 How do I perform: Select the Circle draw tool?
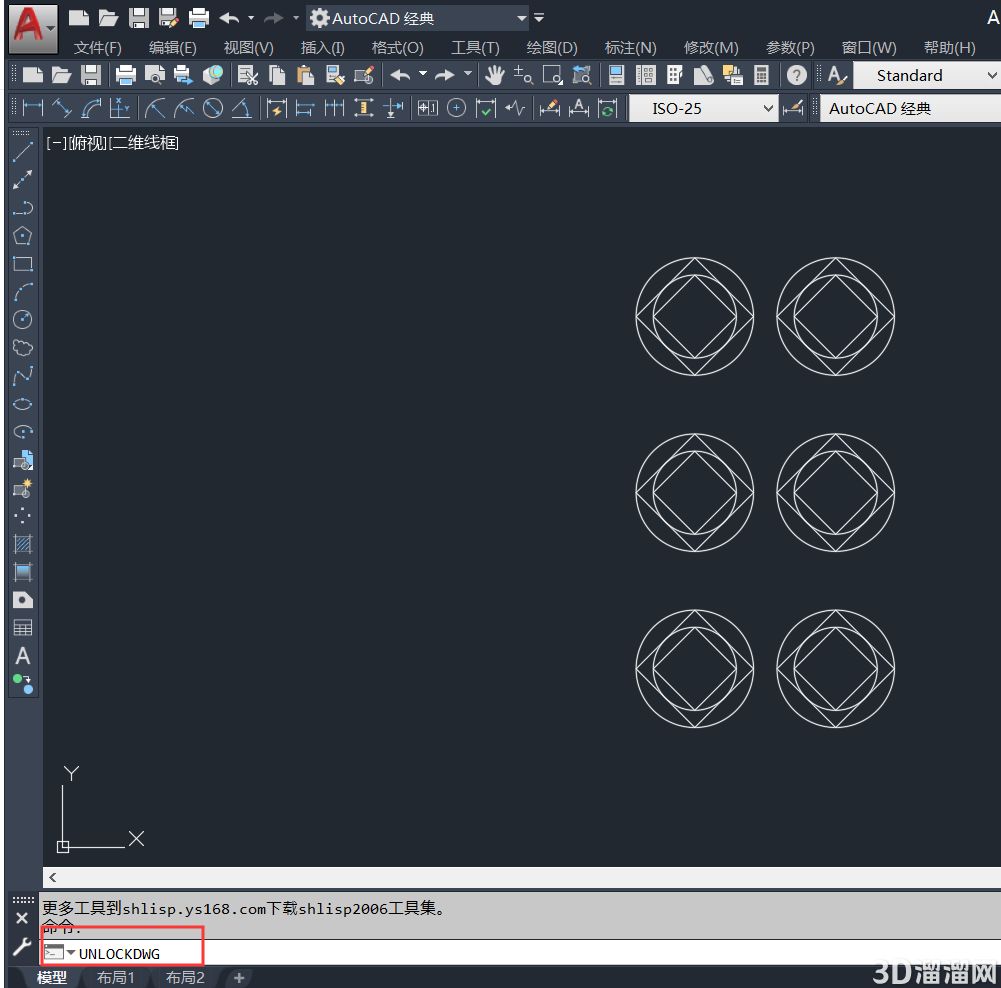click(23, 320)
